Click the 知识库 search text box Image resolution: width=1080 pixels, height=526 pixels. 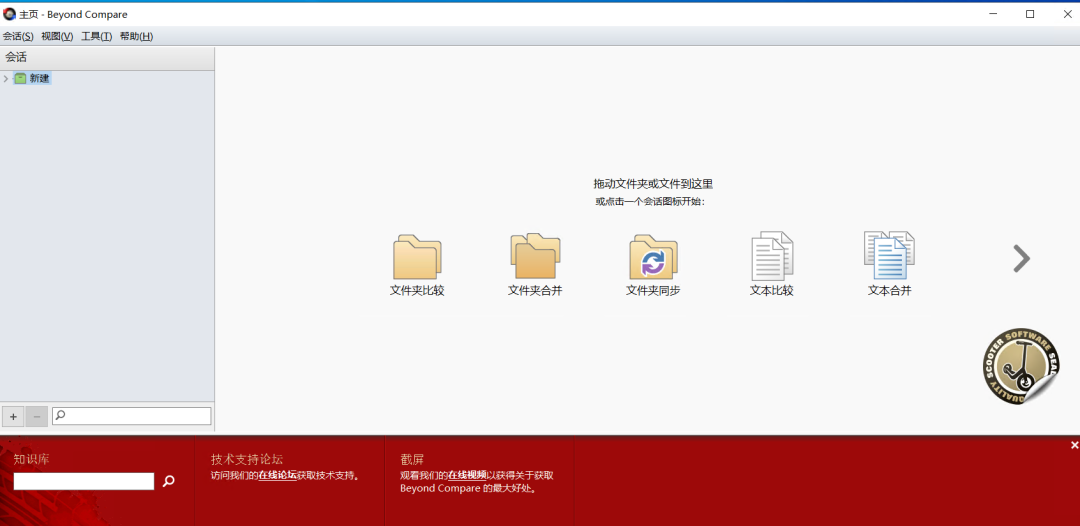[84, 481]
